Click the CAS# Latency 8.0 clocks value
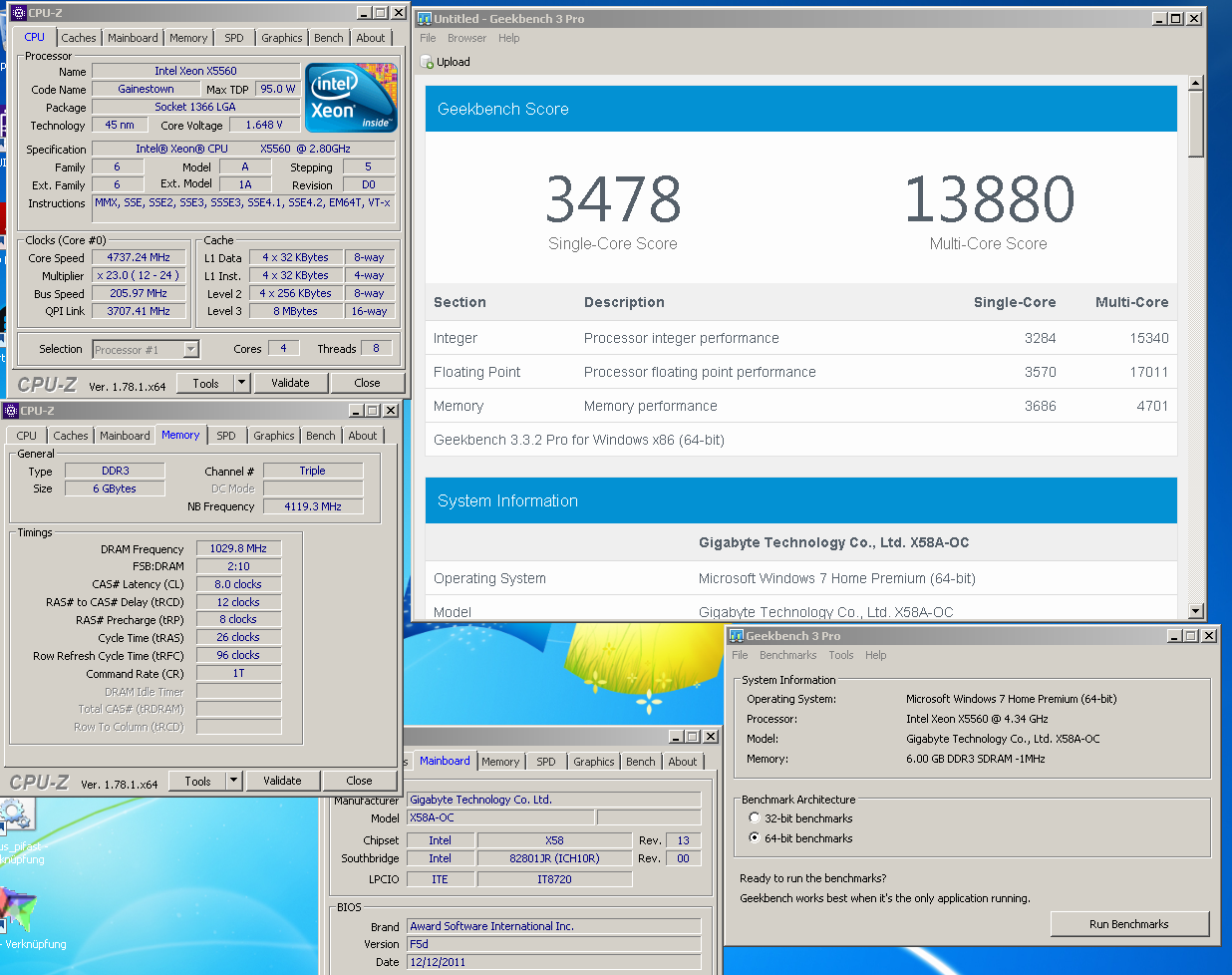This screenshot has width=1232, height=975. tap(238, 584)
